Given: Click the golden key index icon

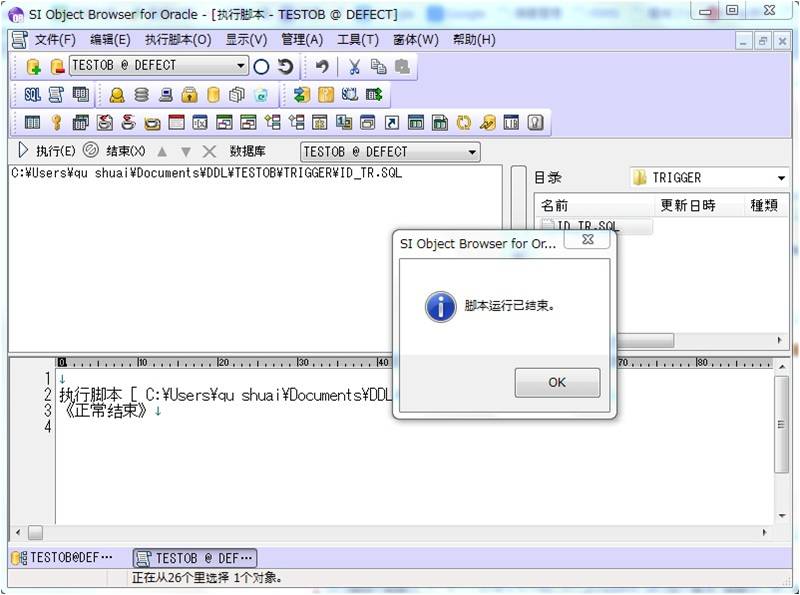Looking at the screenshot, I should pos(56,122).
